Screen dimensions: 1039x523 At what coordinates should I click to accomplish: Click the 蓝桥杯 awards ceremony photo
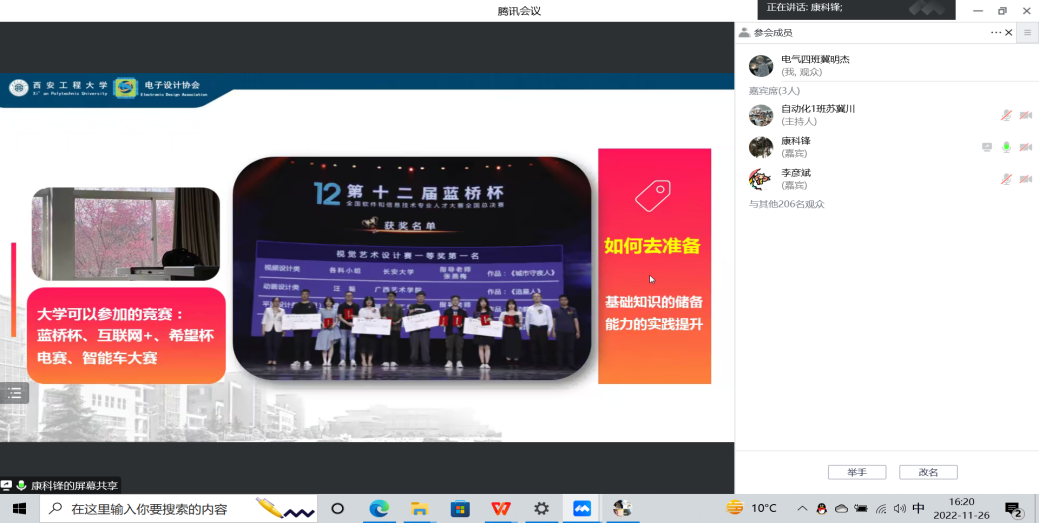(411, 268)
